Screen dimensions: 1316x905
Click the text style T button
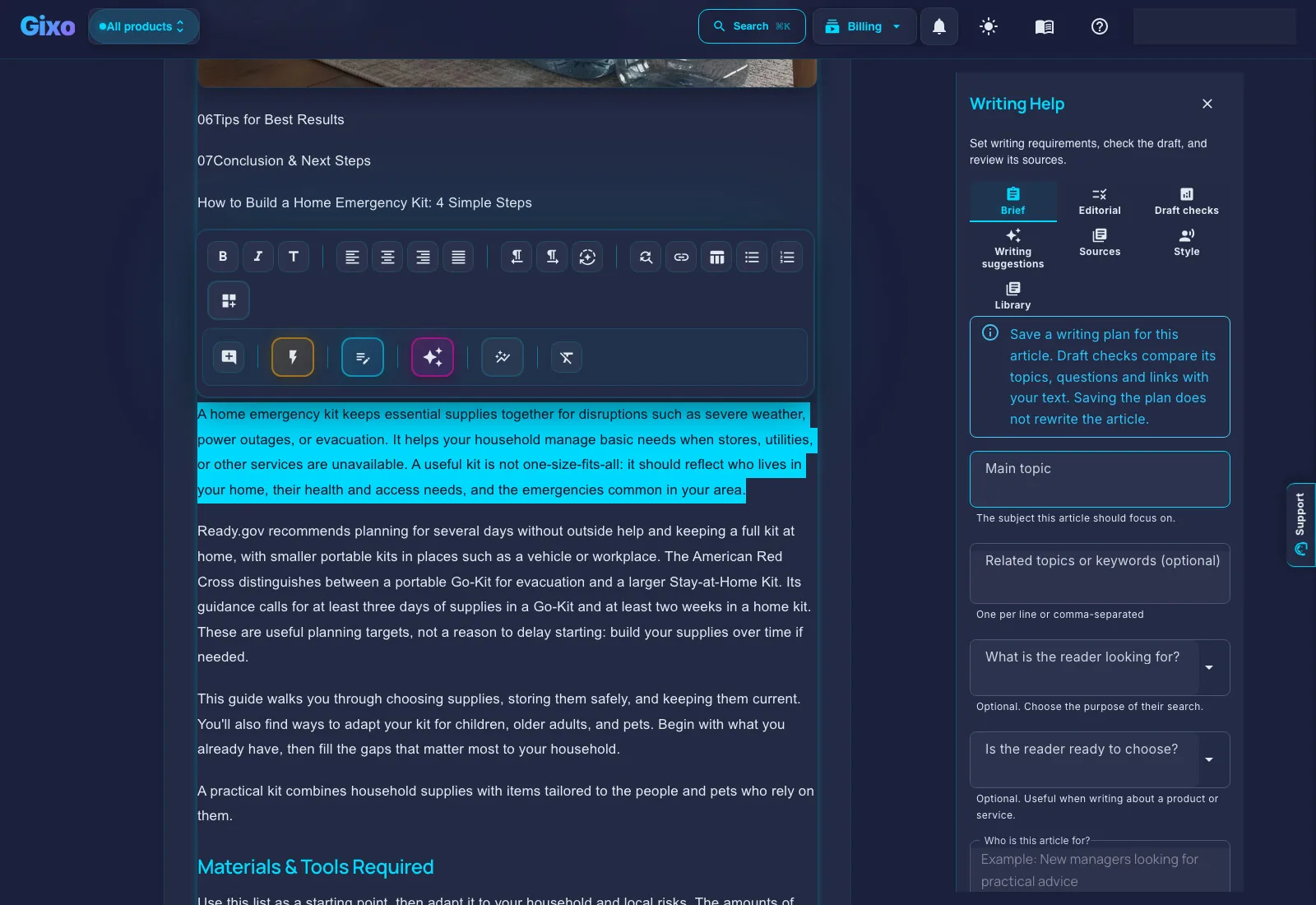pos(294,257)
